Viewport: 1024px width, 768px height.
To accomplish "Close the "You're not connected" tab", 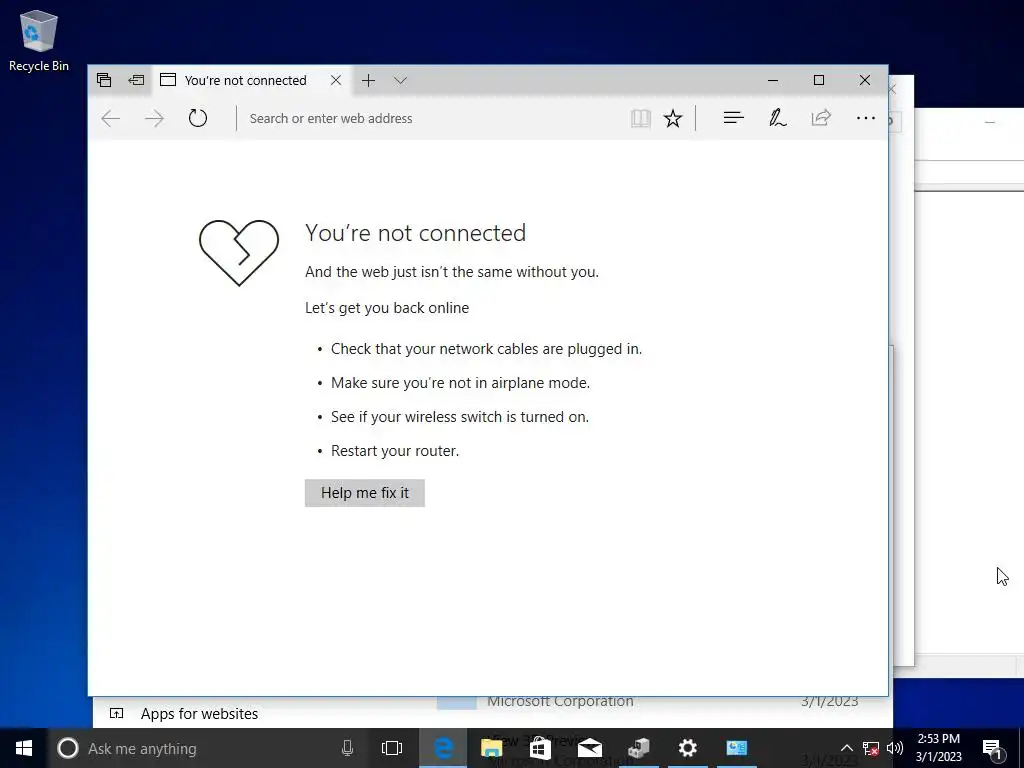I will pos(336,80).
